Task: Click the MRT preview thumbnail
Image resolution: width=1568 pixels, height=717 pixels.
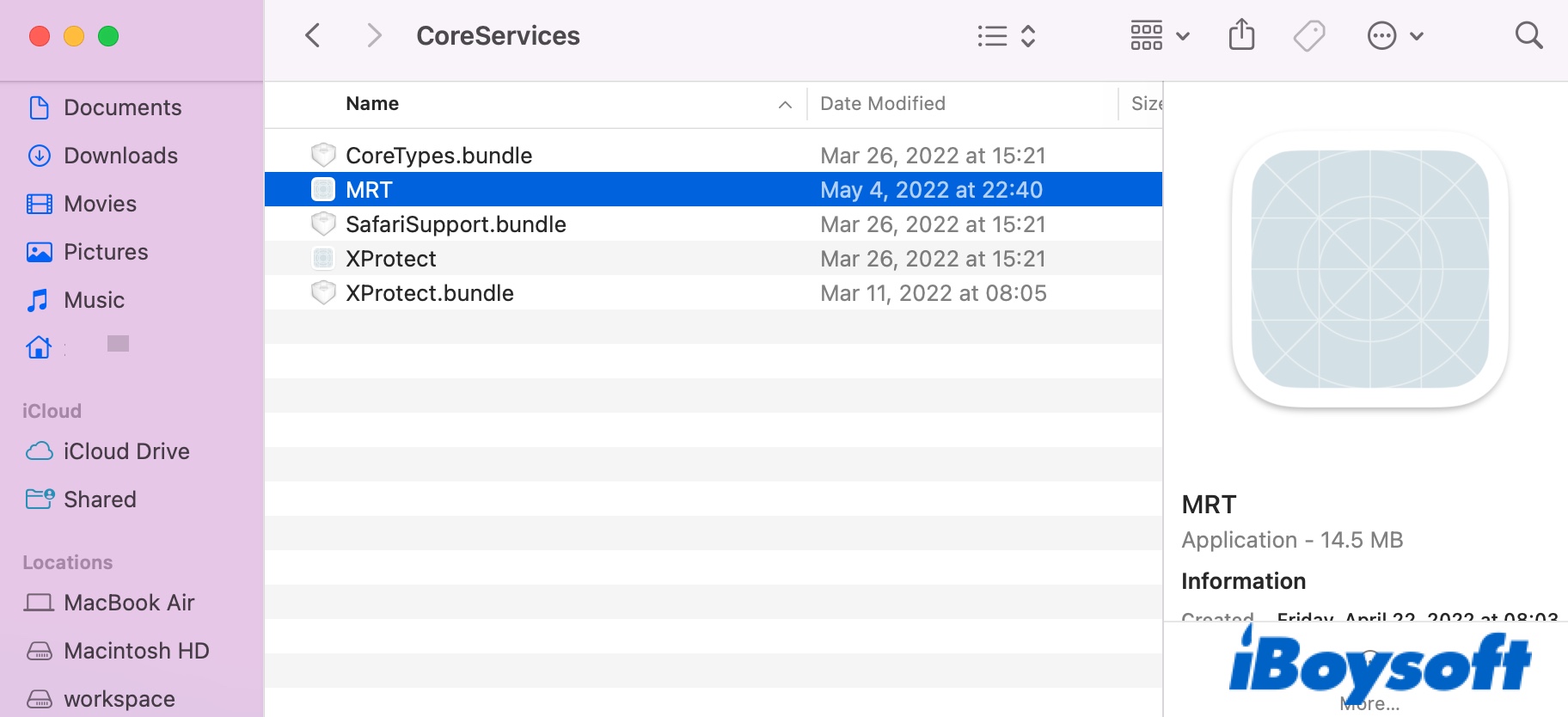Action: click(x=1369, y=269)
